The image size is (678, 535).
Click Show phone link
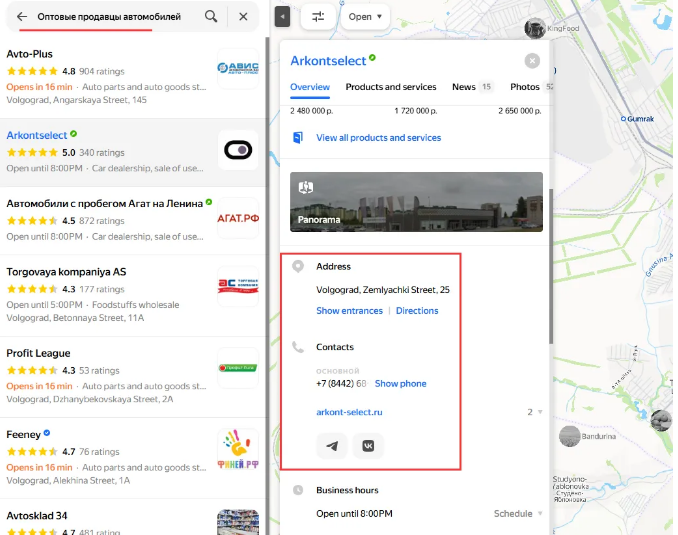tap(400, 383)
